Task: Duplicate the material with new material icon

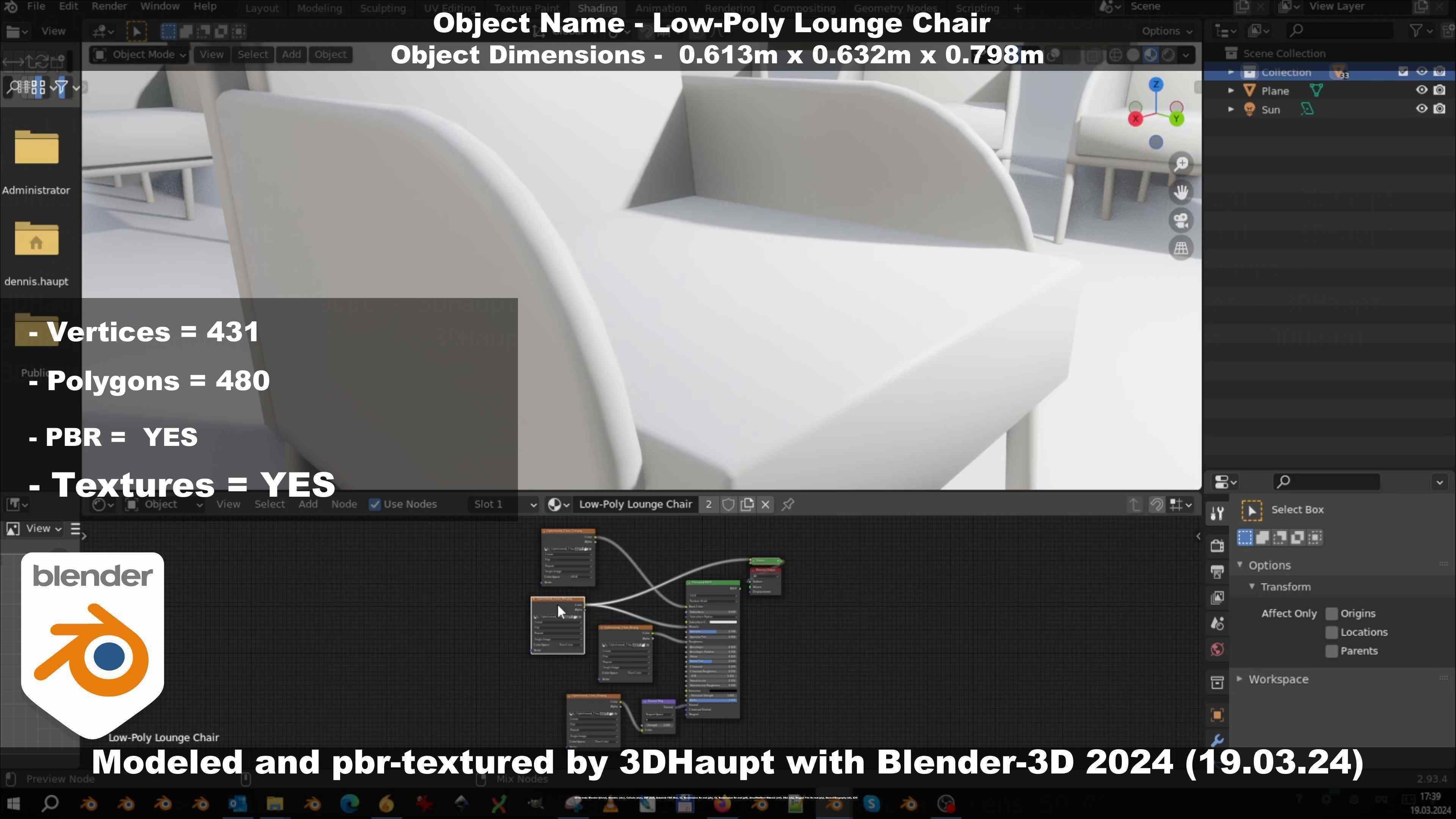Action: click(x=747, y=504)
